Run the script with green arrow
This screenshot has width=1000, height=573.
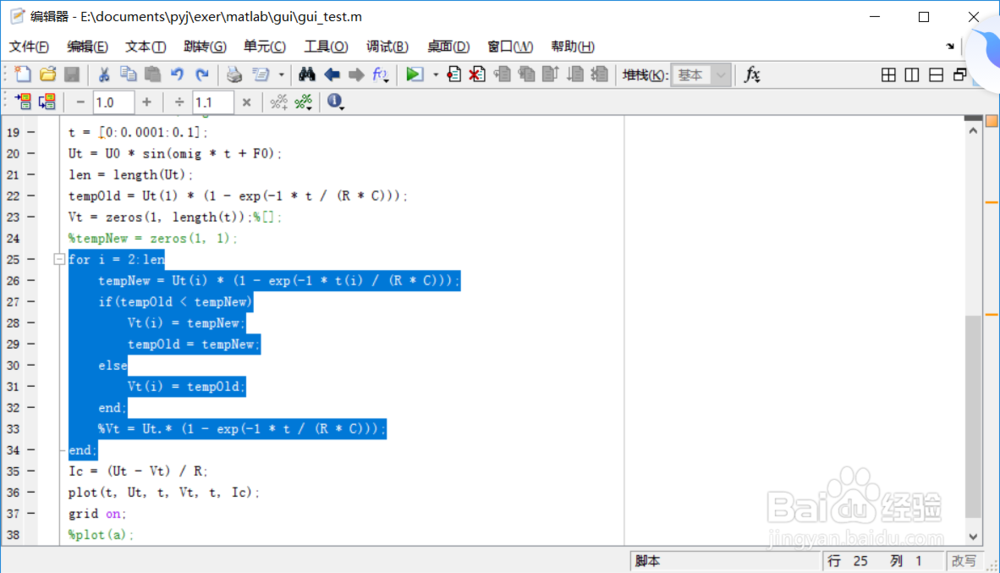(x=414, y=75)
